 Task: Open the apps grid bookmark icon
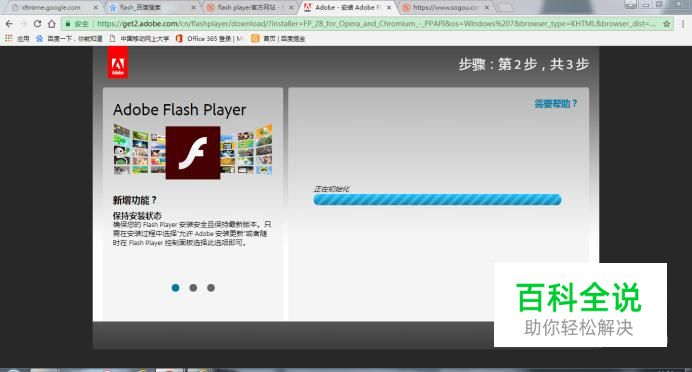coord(8,38)
